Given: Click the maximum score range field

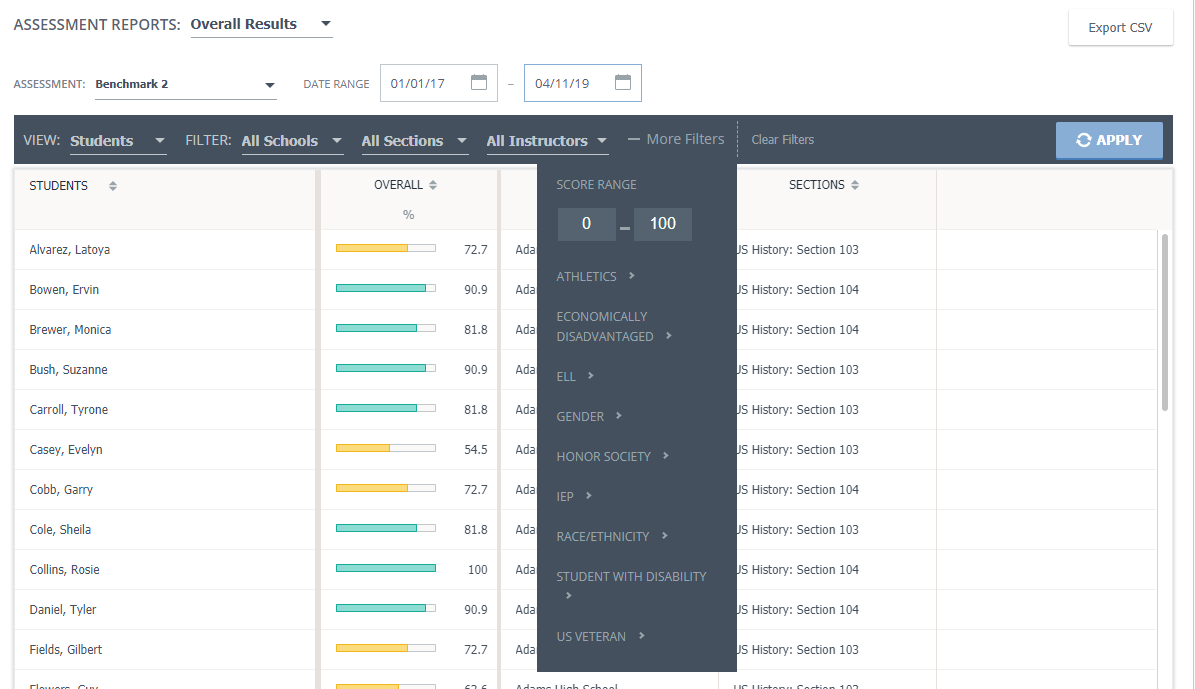Looking at the screenshot, I should [663, 224].
